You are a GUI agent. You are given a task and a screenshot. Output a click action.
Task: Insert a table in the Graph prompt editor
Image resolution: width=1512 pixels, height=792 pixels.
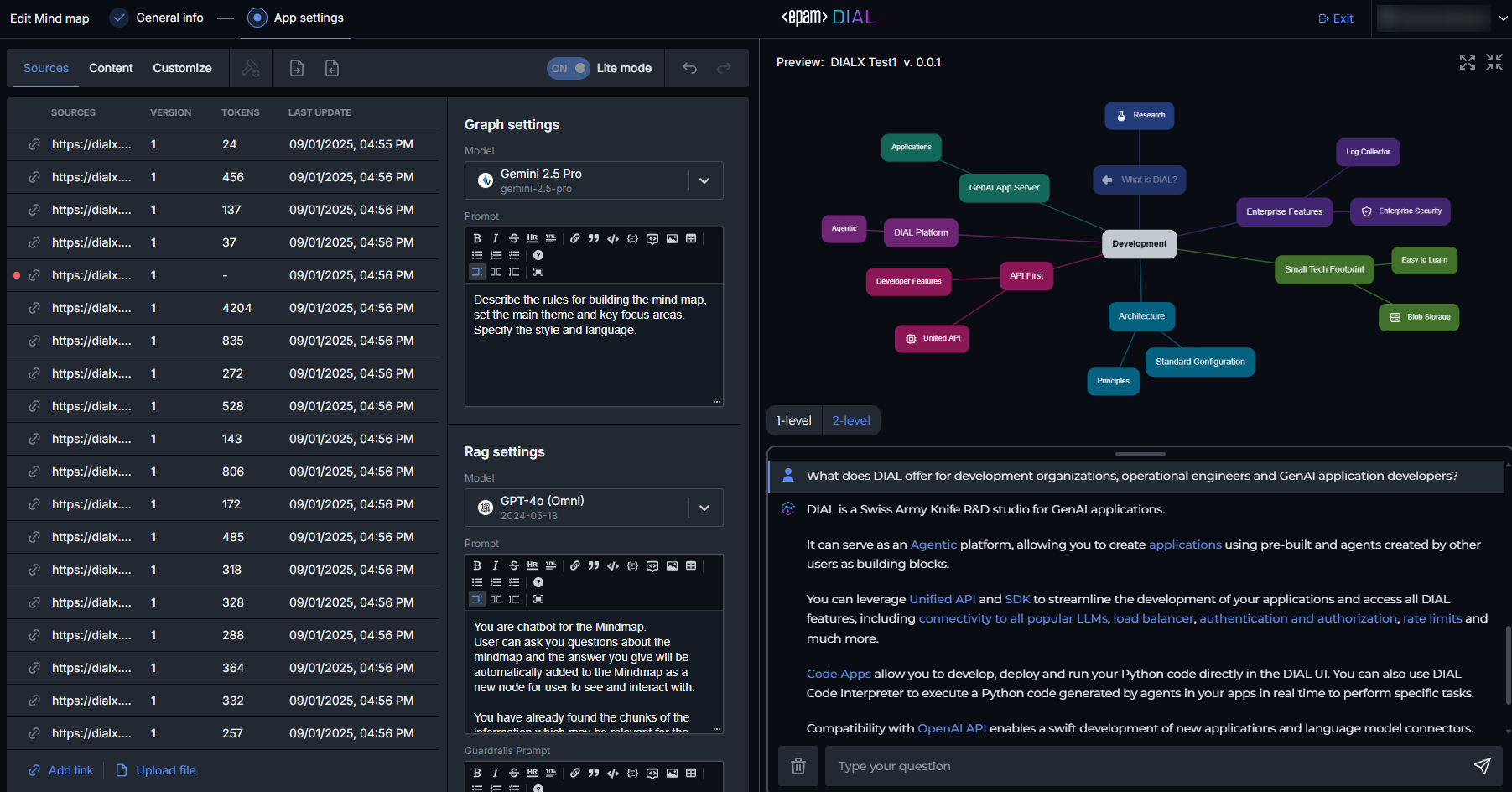691,238
